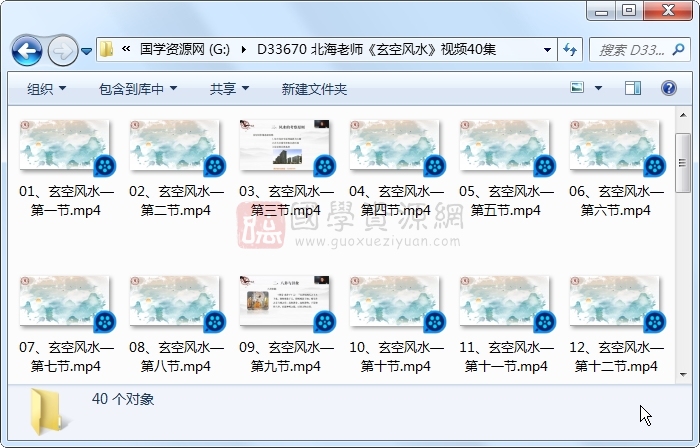
Task: Minimize the Explorer window
Action: pyautogui.click(x=601, y=11)
